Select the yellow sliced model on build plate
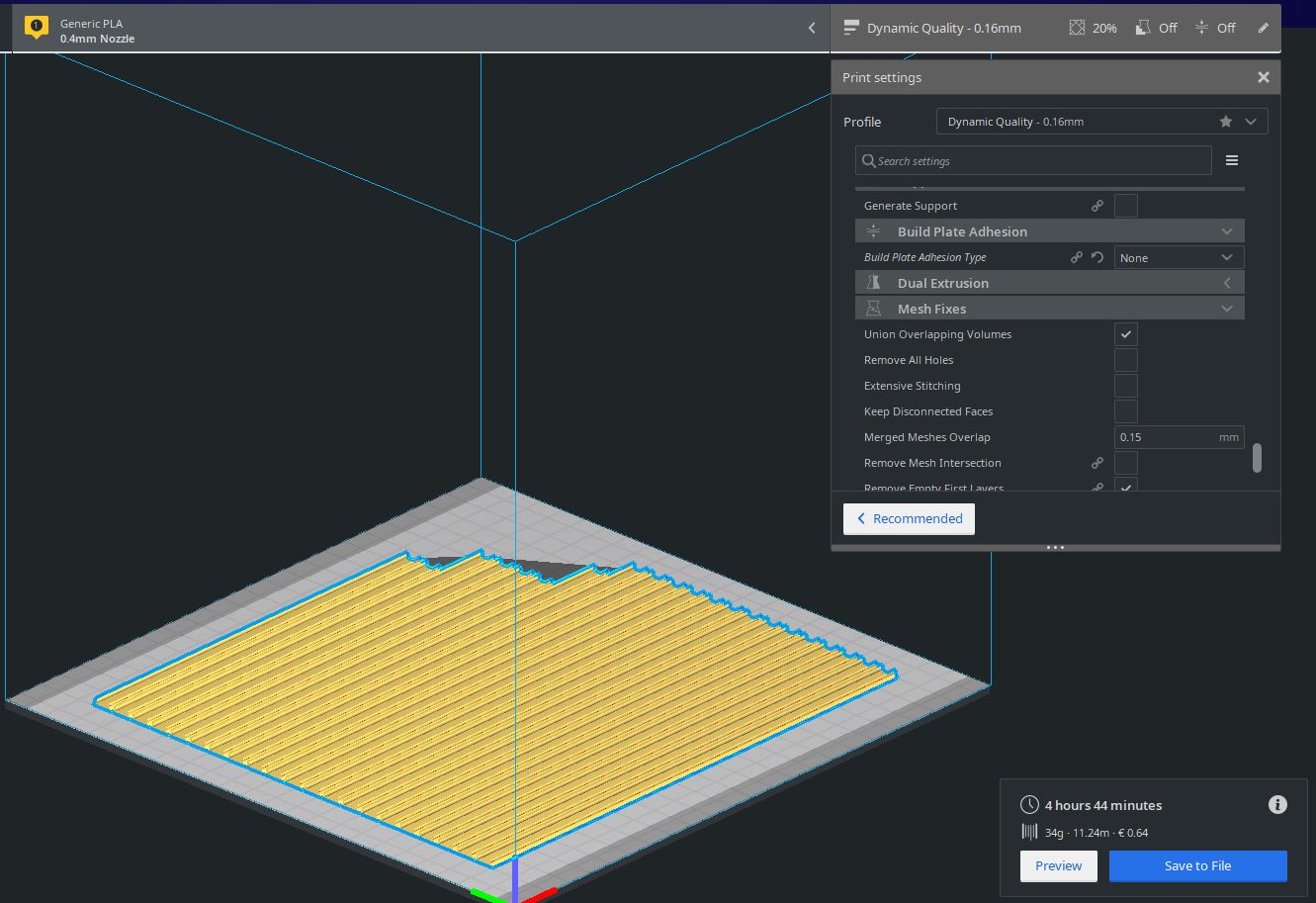The height and width of the screenshot is (903, 1316). [x=494, y=707]
